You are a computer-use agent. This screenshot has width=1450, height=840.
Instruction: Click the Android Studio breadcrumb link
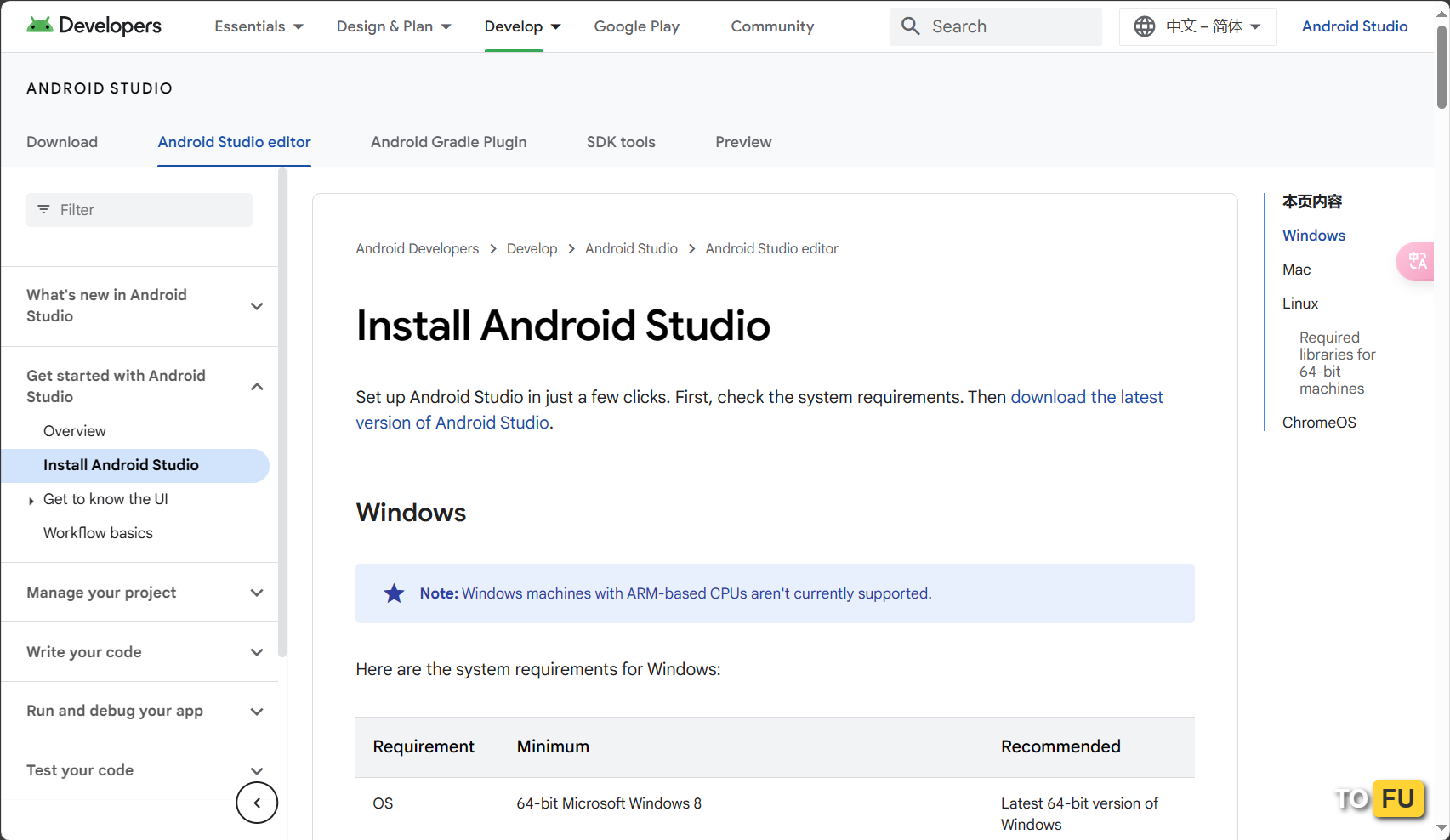[x=631, y=248]
